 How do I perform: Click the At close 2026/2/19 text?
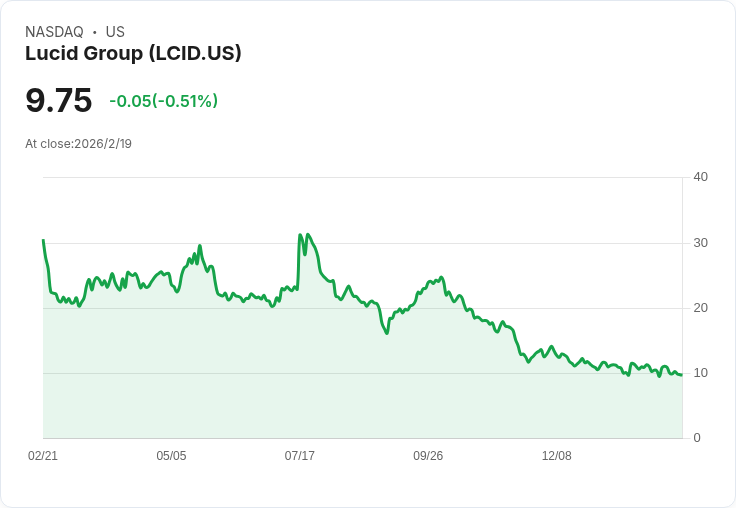pyautogui.click(x=78, y=144)
